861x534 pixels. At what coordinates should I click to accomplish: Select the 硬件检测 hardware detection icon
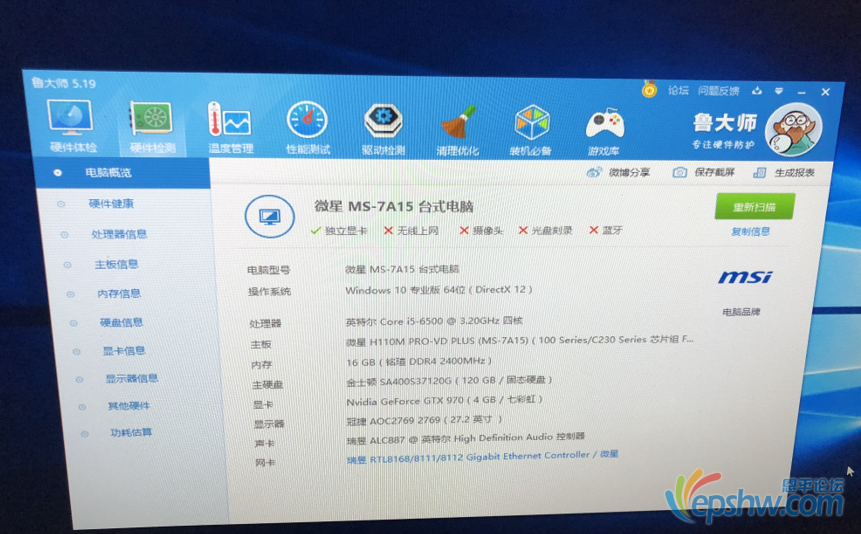point(152,127)
